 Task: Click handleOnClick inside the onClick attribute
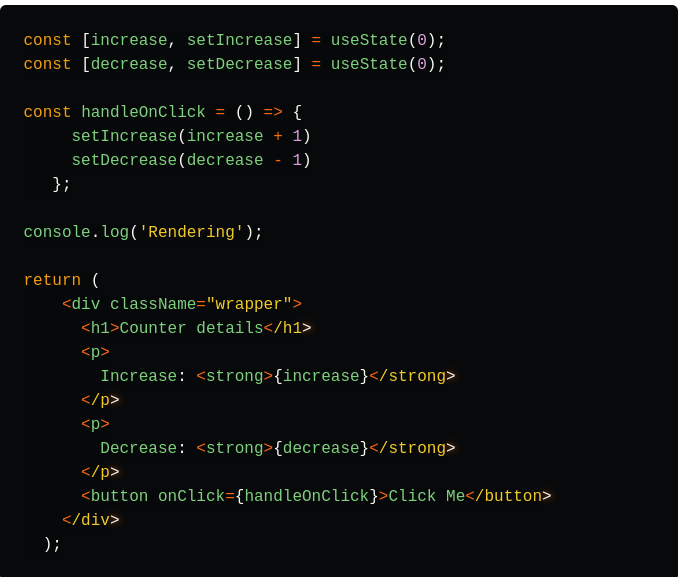307,496
